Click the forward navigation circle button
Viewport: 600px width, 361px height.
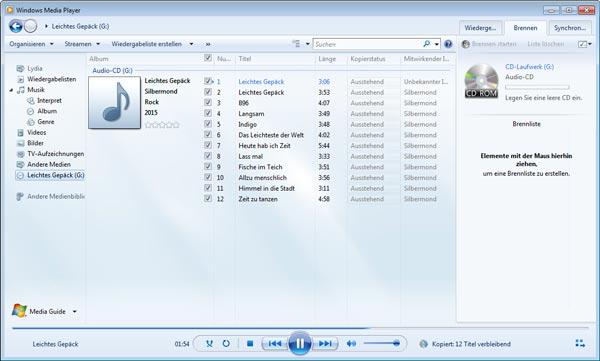click(30, 26)
